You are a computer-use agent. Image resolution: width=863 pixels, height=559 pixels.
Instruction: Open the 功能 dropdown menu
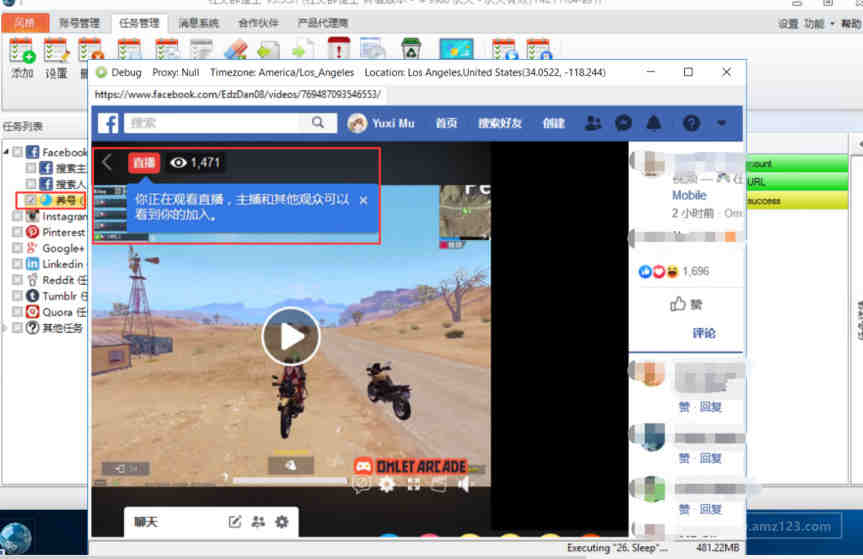(819, 24)
